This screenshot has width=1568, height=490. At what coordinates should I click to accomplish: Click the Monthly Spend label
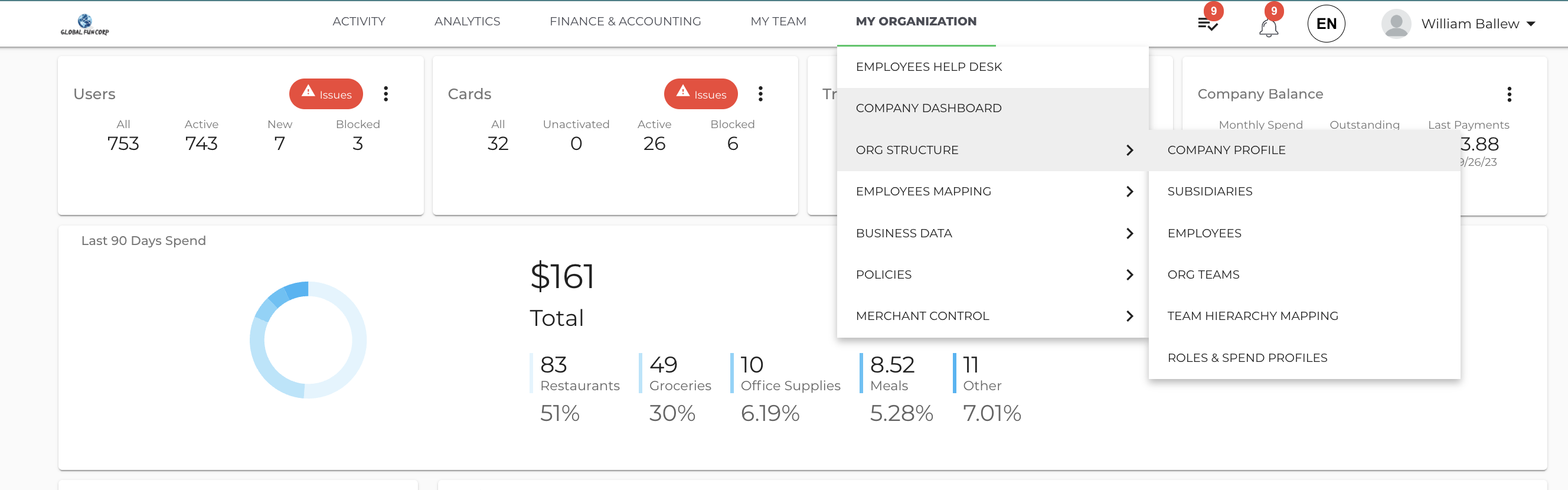(x=1260, y=125)
